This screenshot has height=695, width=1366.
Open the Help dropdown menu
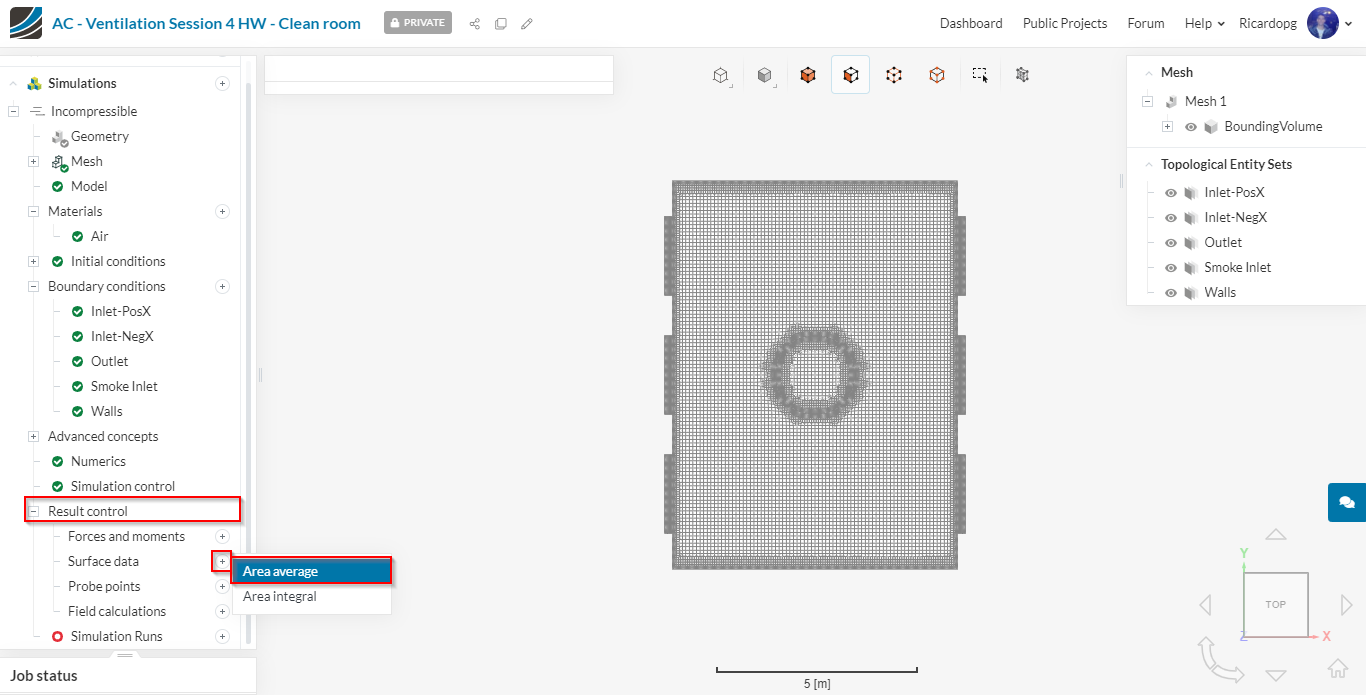click(1204, 23)
